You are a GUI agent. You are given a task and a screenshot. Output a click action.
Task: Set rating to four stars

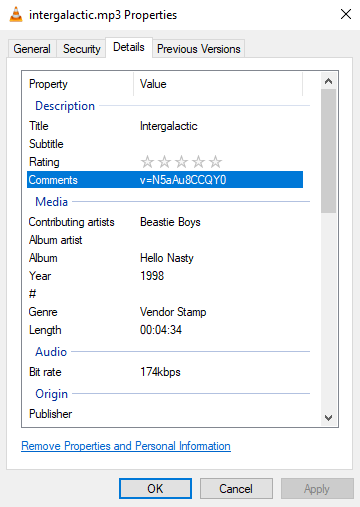click(x=198, y=162)
